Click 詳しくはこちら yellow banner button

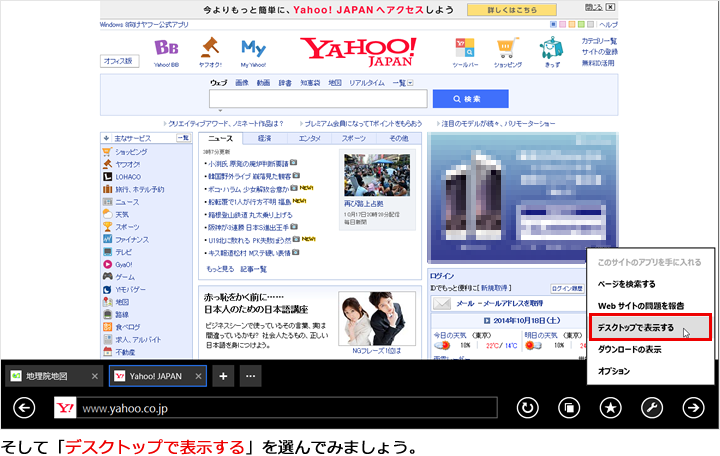512,10
